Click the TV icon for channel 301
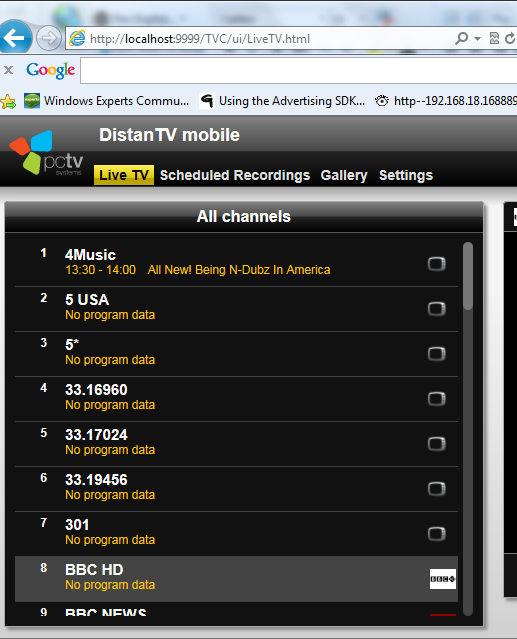 tap(437, 533)
